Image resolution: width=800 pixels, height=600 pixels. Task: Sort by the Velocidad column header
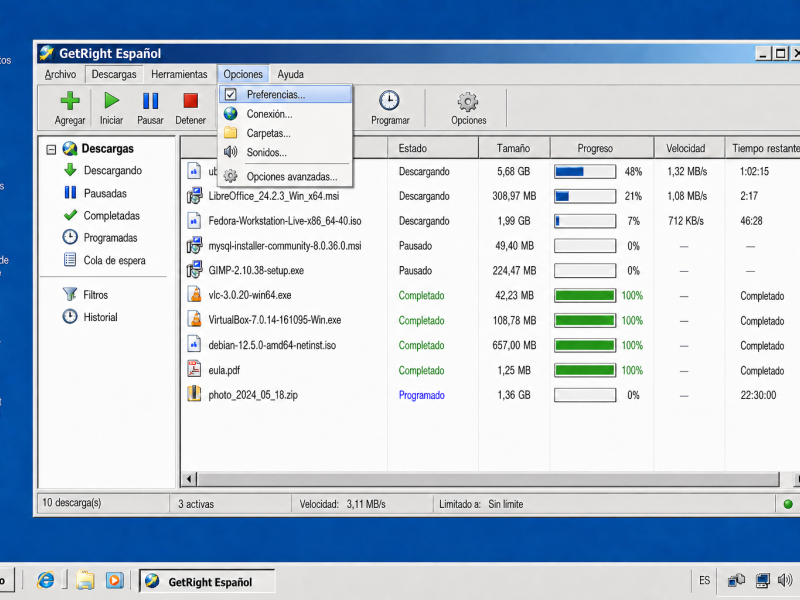coord(689,148)
